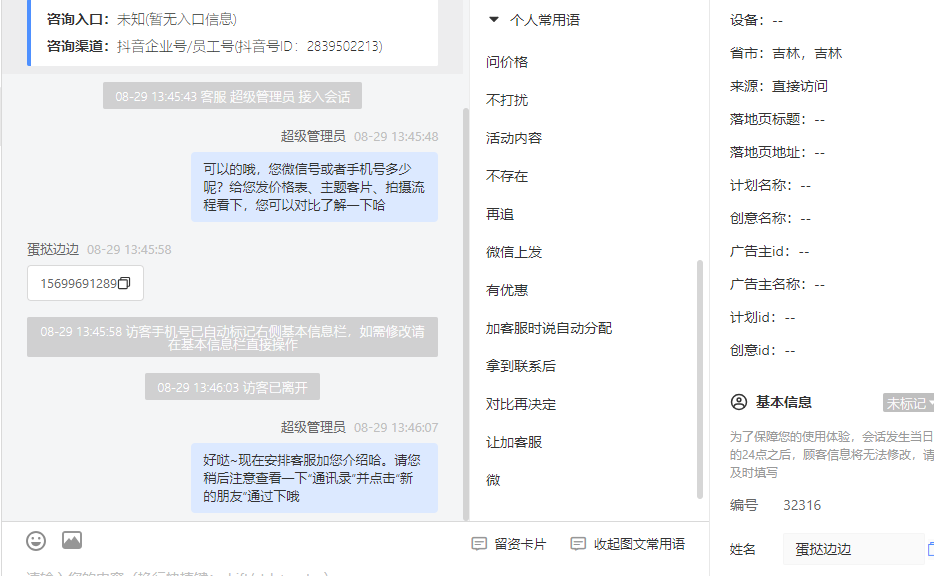This screenshot has width=934, height=576.
Task: Click the 手机号已自动标记 system notice
Action: (x=232, y=337)
